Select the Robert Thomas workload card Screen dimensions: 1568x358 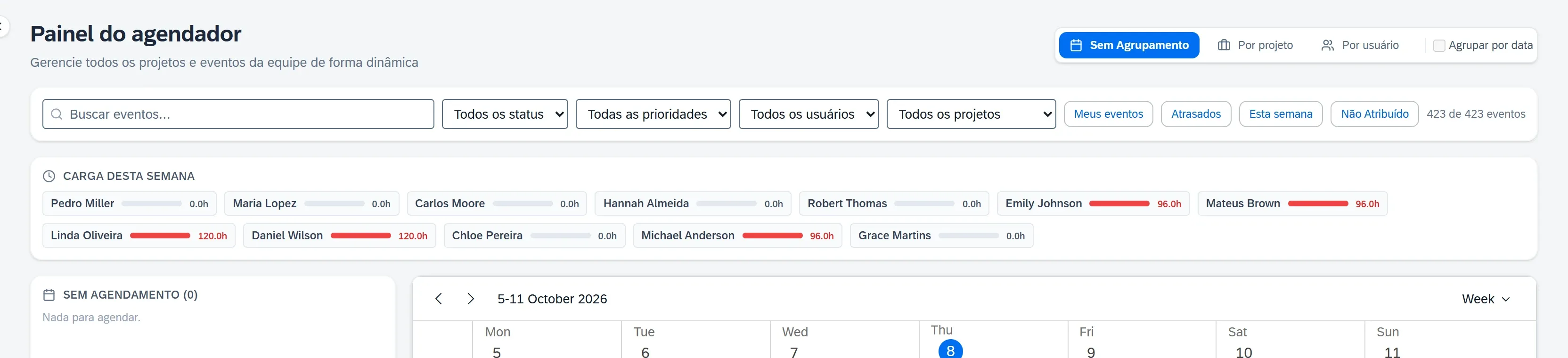tap(894, 204)
